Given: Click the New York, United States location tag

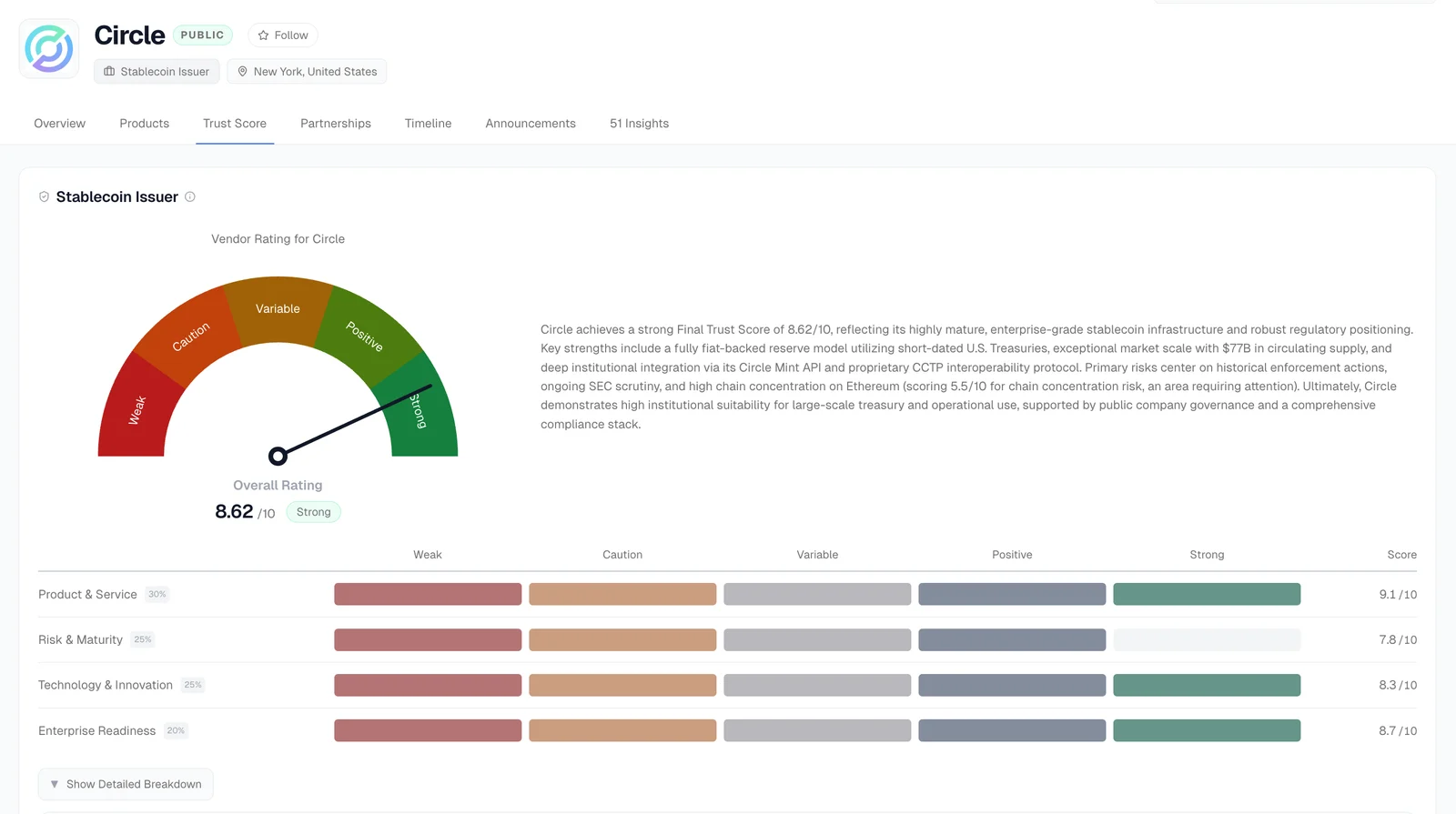Looking at the screenshot, I should 307,71.
